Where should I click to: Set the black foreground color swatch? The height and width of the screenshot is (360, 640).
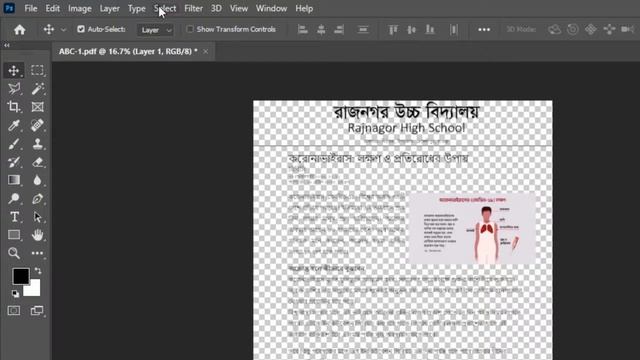pos(20,276)
